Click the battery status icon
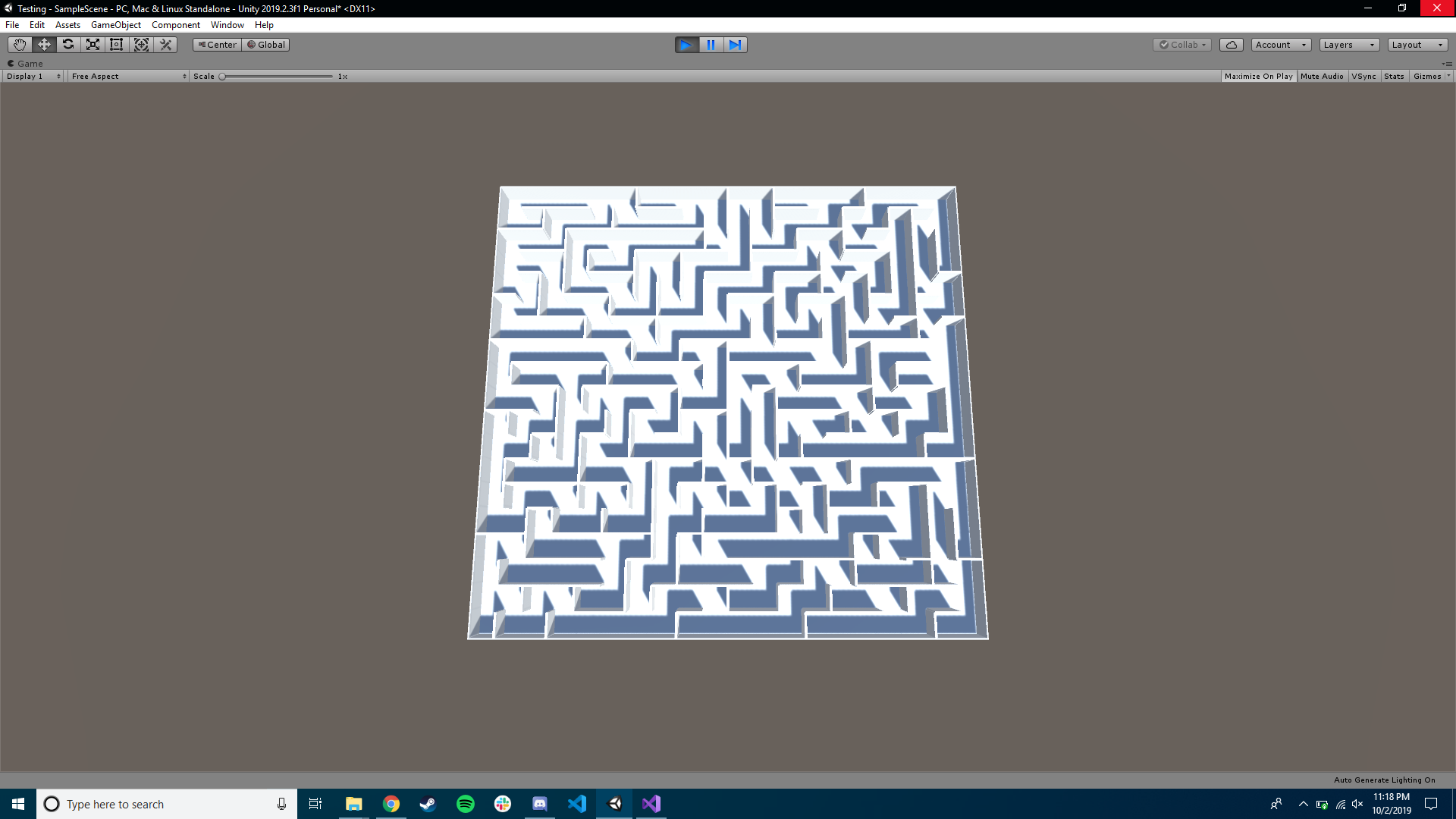The height and width of the screenshot is (819, 1456). [1322, 805]
